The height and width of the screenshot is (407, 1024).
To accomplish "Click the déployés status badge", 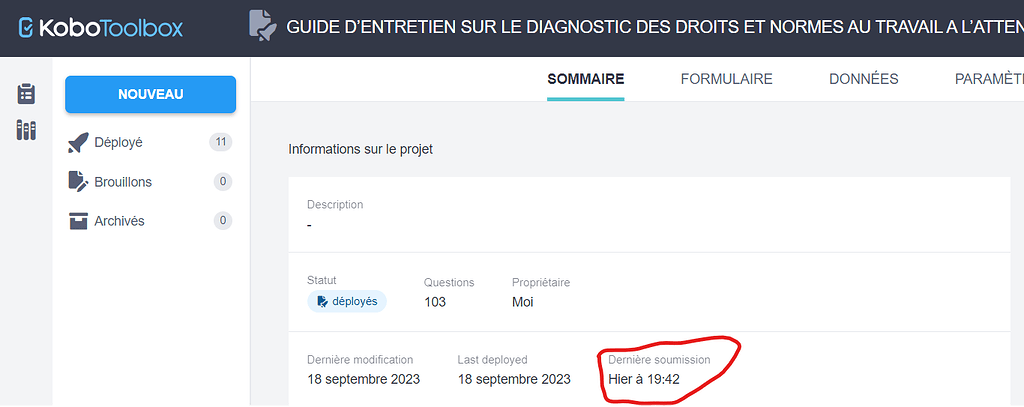I will (346, 301).
